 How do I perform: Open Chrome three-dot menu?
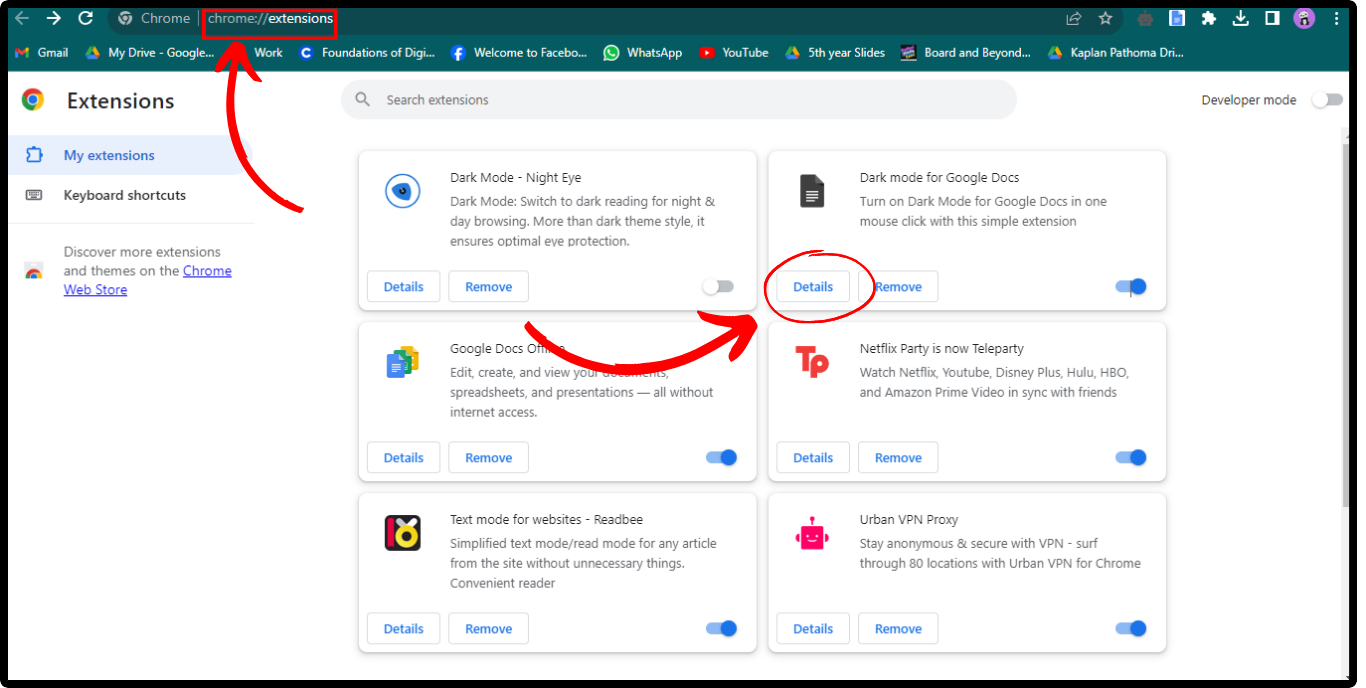(x=1337, y=18)
